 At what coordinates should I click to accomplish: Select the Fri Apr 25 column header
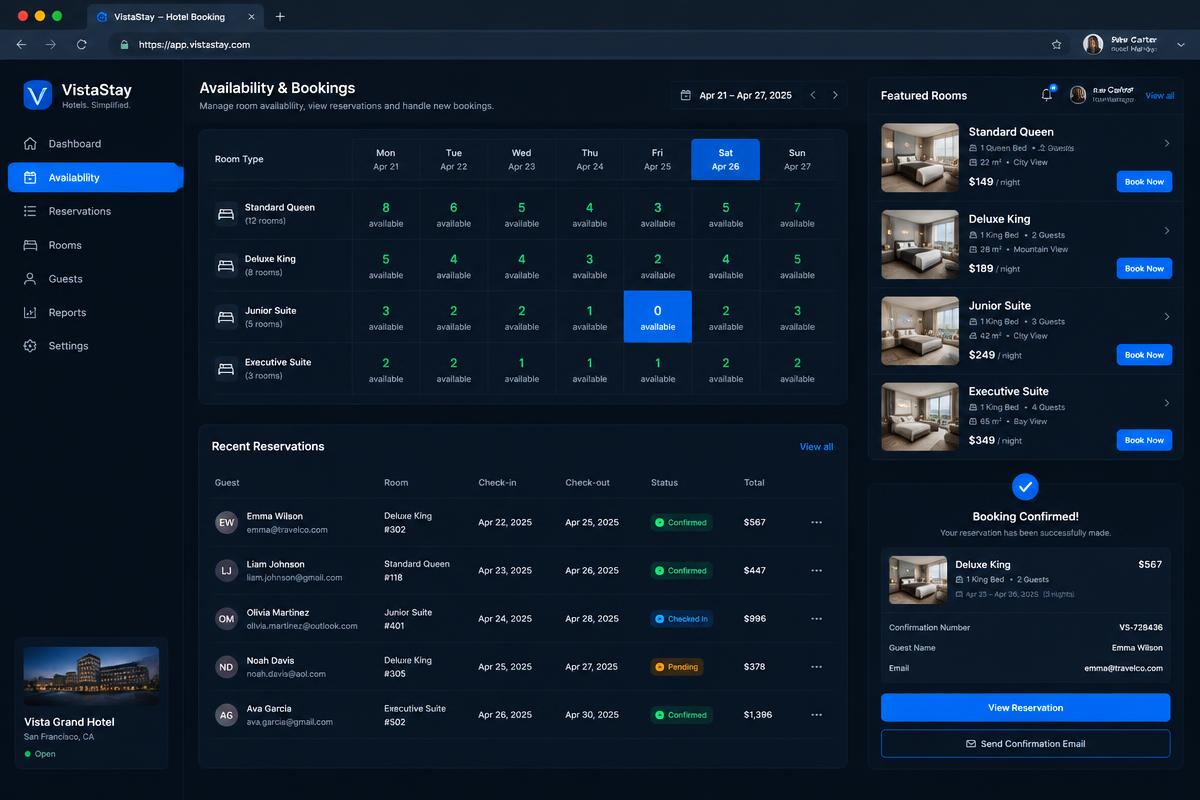658,159
